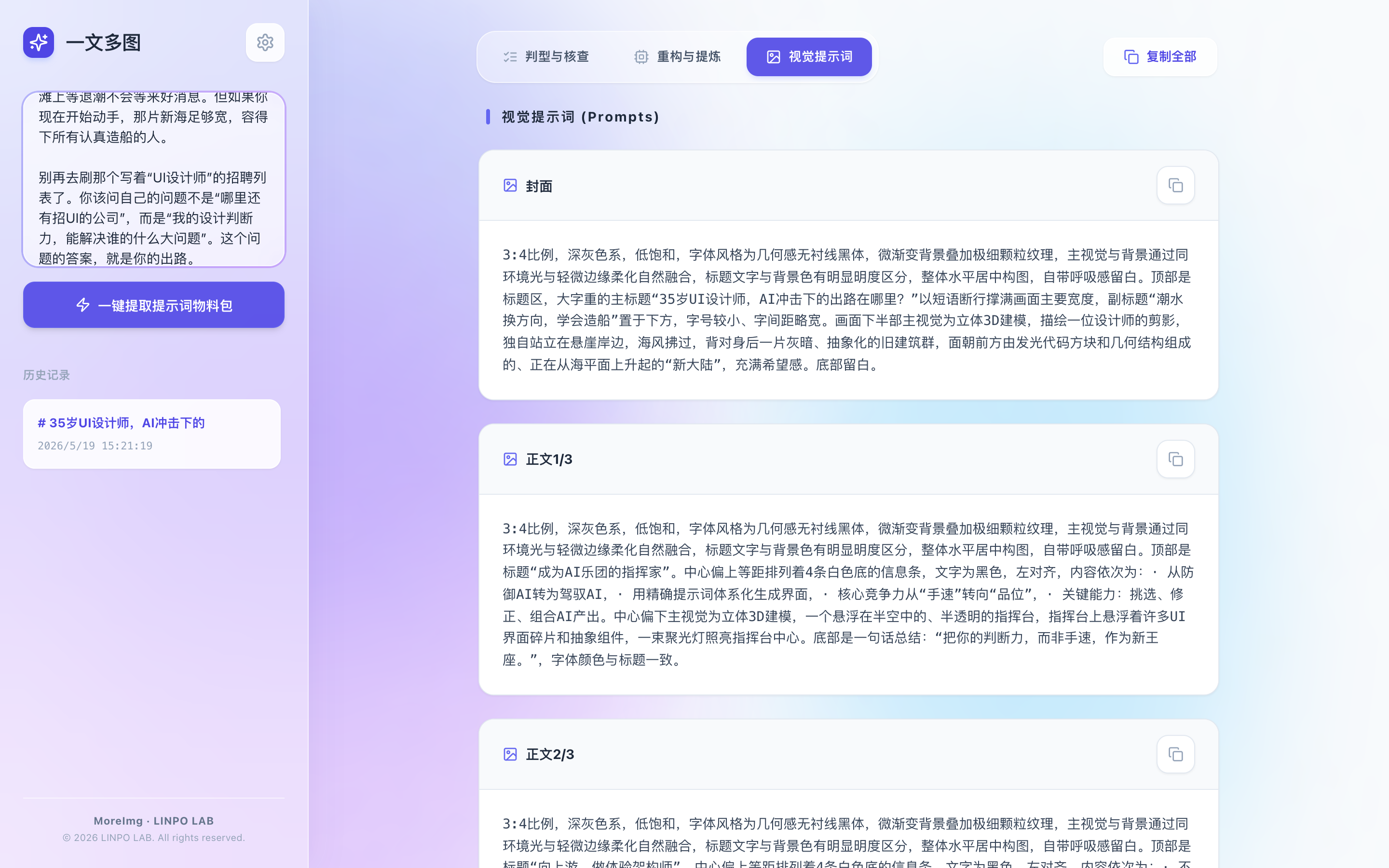Viewport: 1389px width, 868px height.
Task: Copy the 正文1/3 prompt with its copy icon
Action: pyautogui.click(x=1175, y=459)
